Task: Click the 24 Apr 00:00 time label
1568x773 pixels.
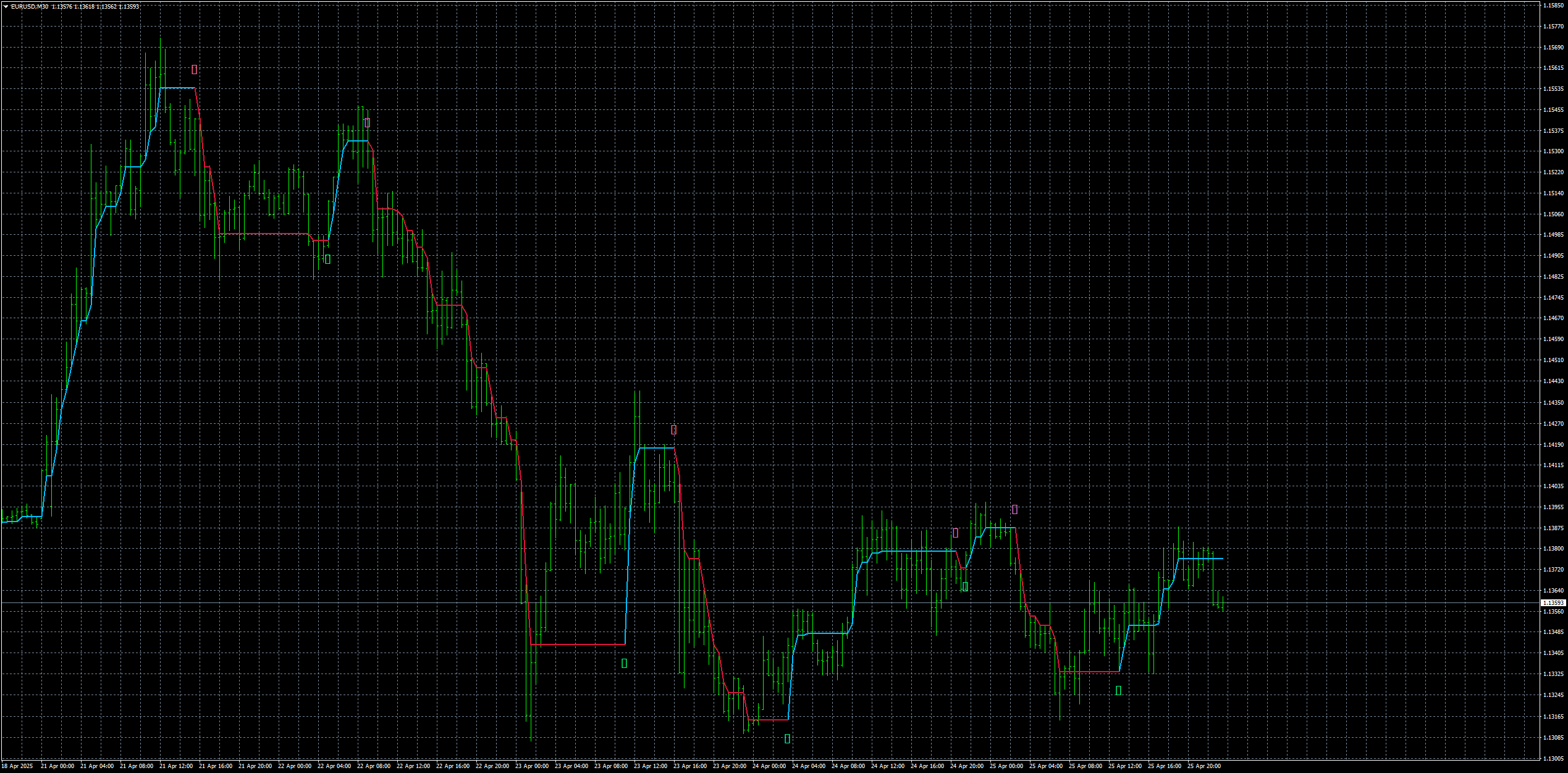Action: pos(769,766)
